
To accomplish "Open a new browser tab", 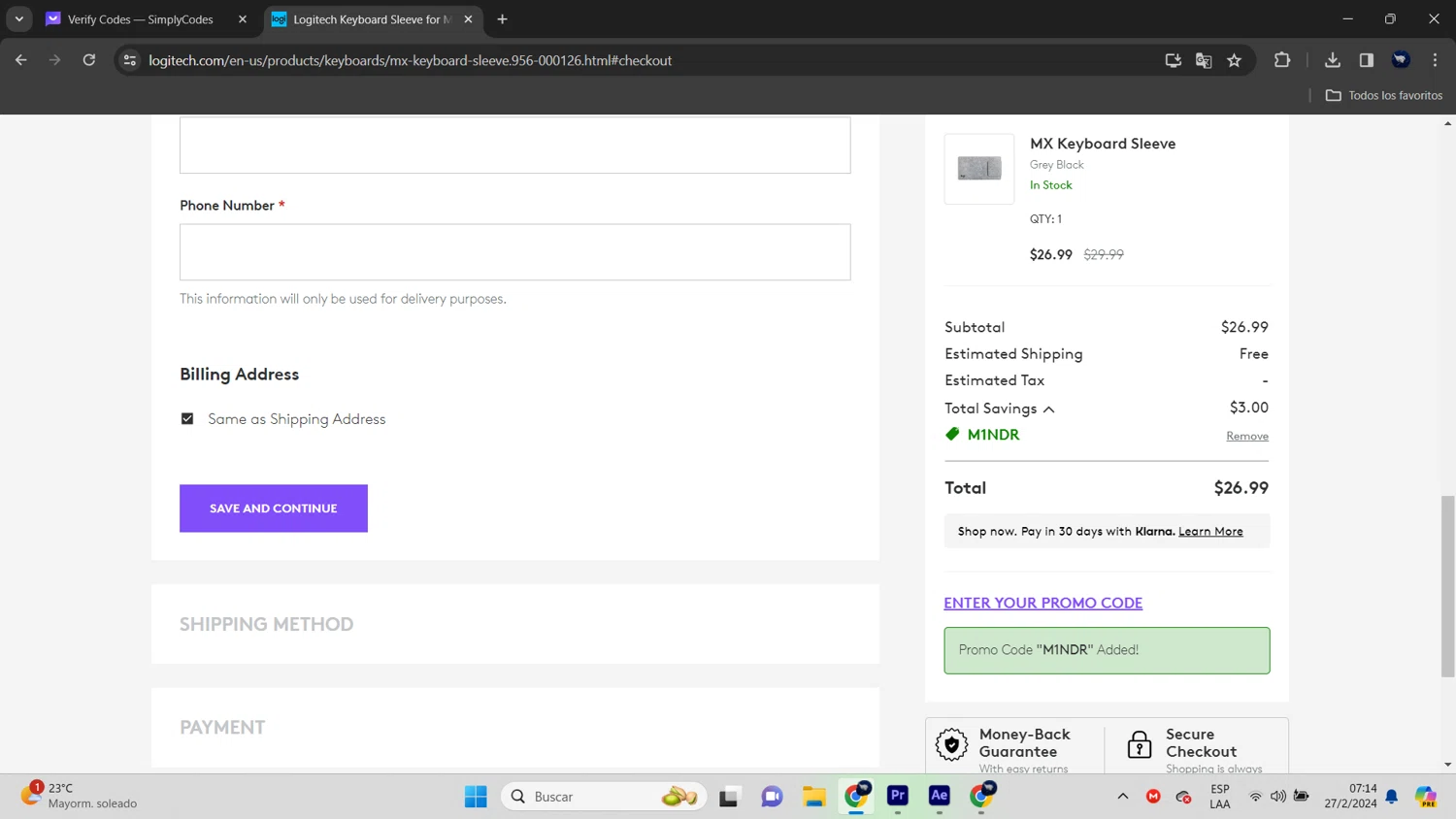I will (x=502, y=19).
